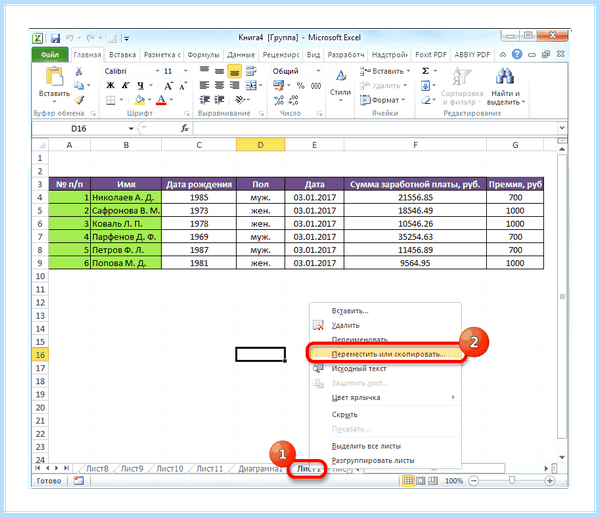Screen dimensions: 600x517
Task: Click the increase decimal icon
Action: tap(279, 100)
